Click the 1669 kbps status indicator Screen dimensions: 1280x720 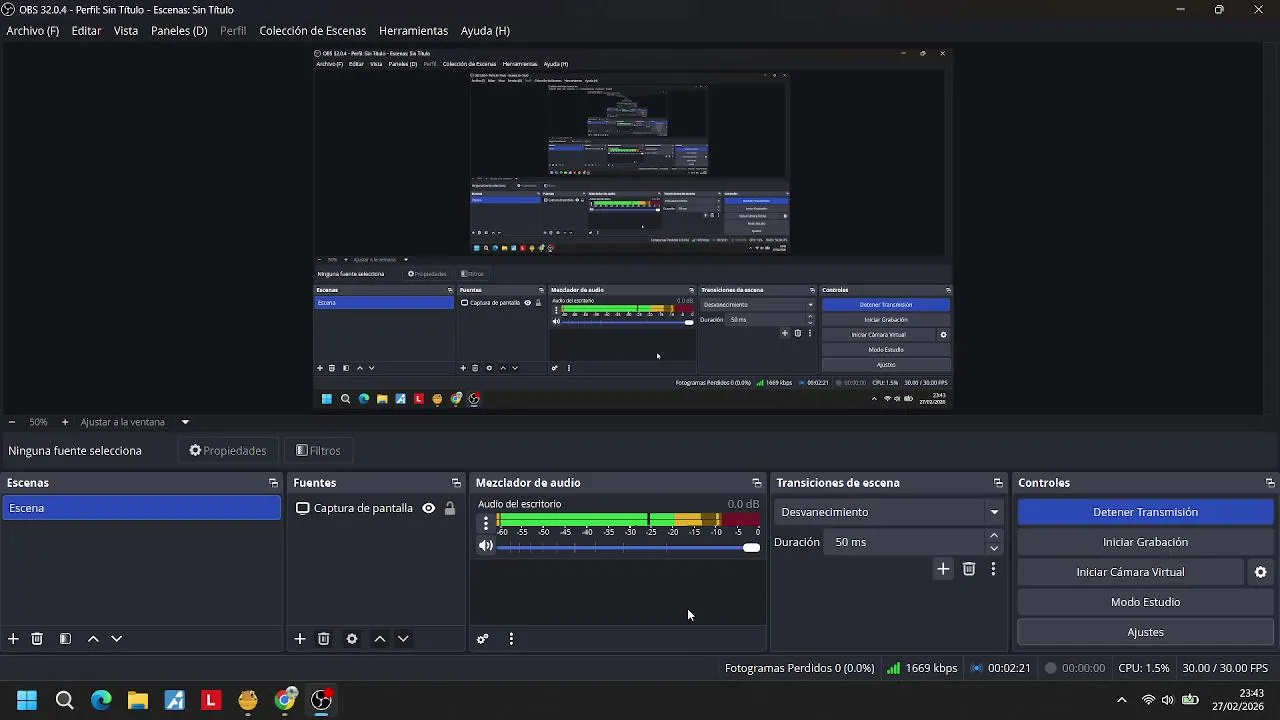click(922, 668)
